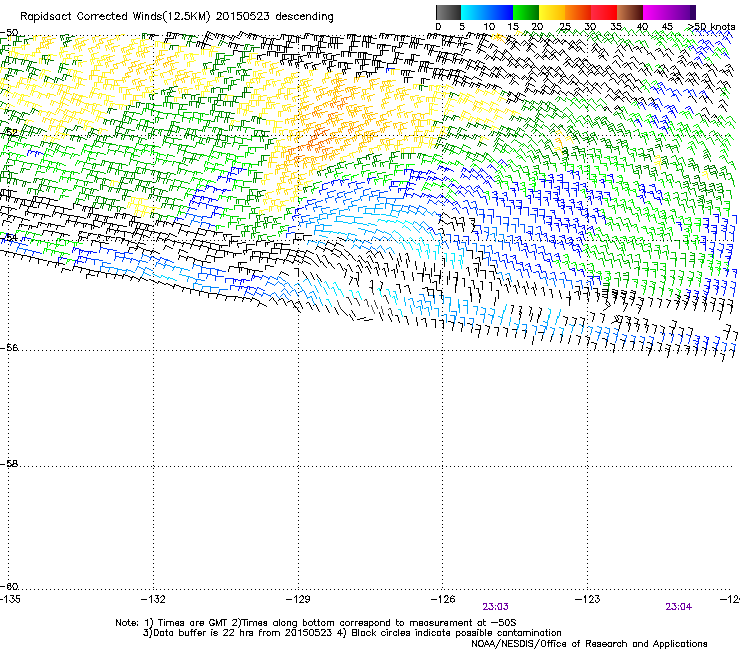Viewport: 740px width, 650px height.
Task: Select the blue 10-15 knots legend color
Action: 500,12
